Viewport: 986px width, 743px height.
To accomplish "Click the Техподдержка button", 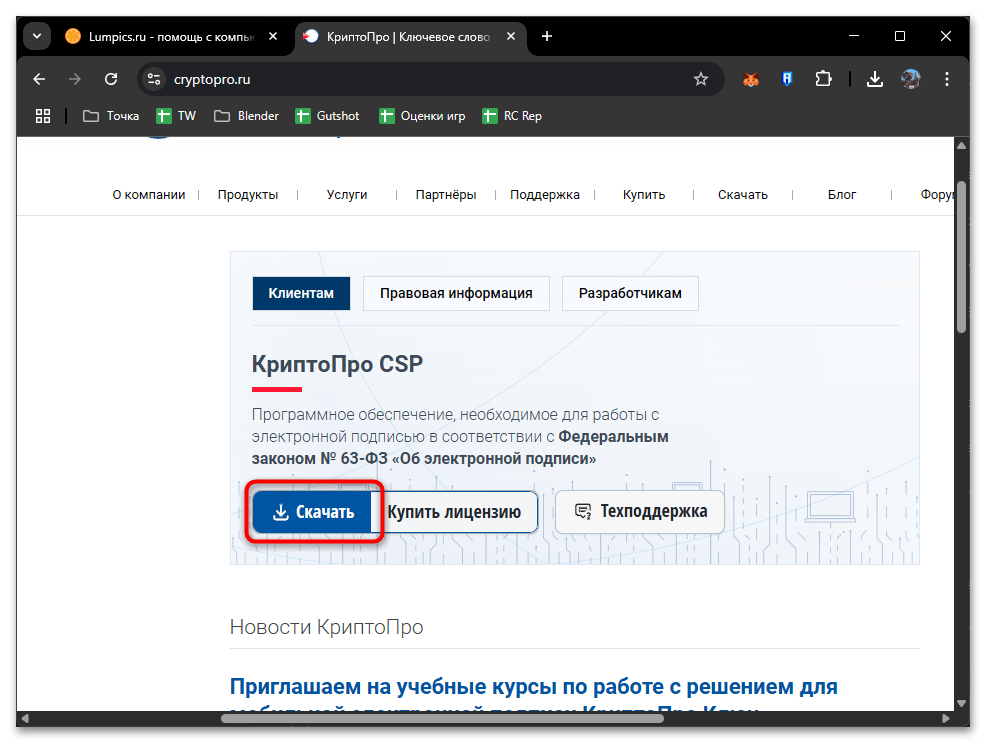I will 640,512.
